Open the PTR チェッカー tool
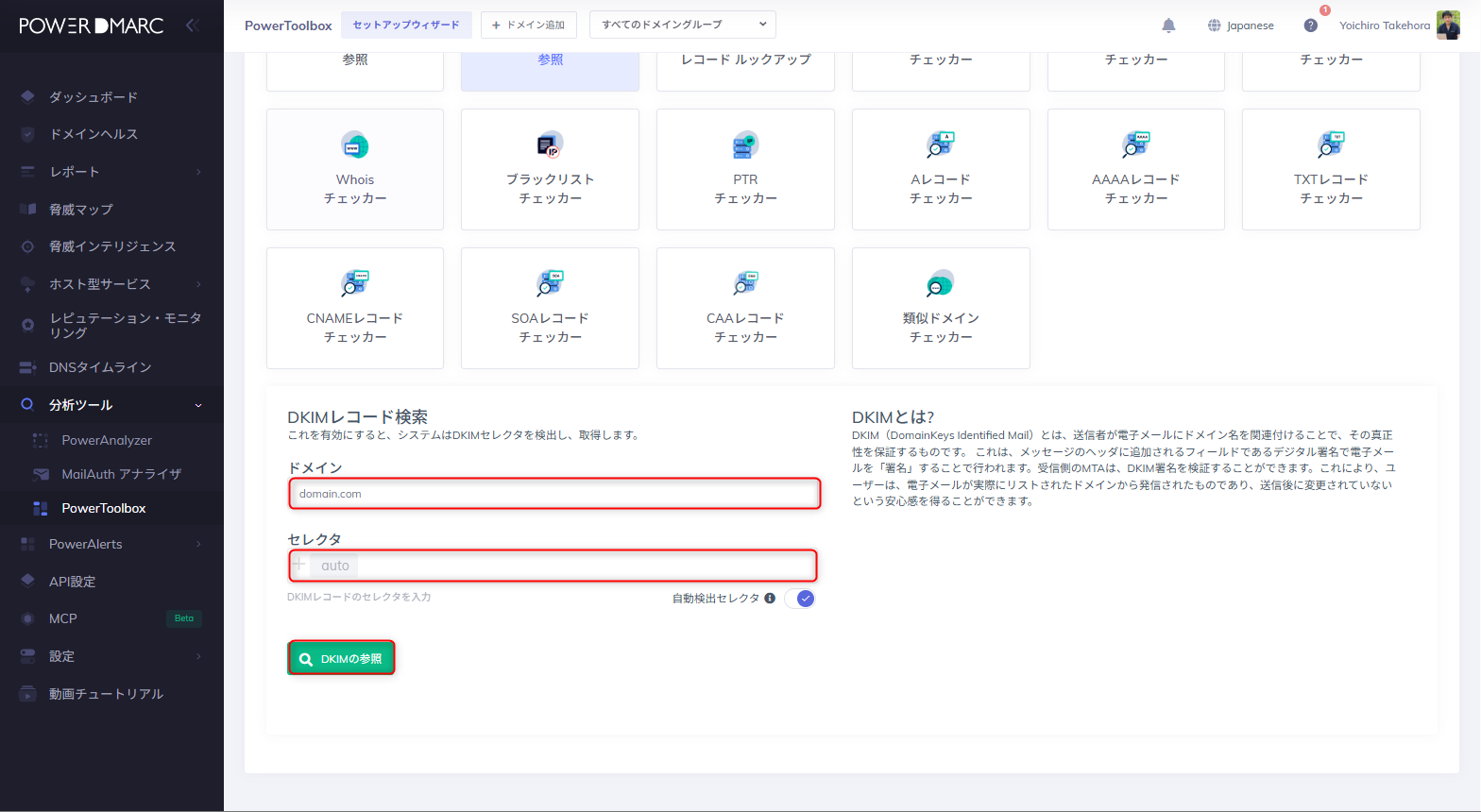The height and width of the screenshot is (812, 1481). click(745, 169)
